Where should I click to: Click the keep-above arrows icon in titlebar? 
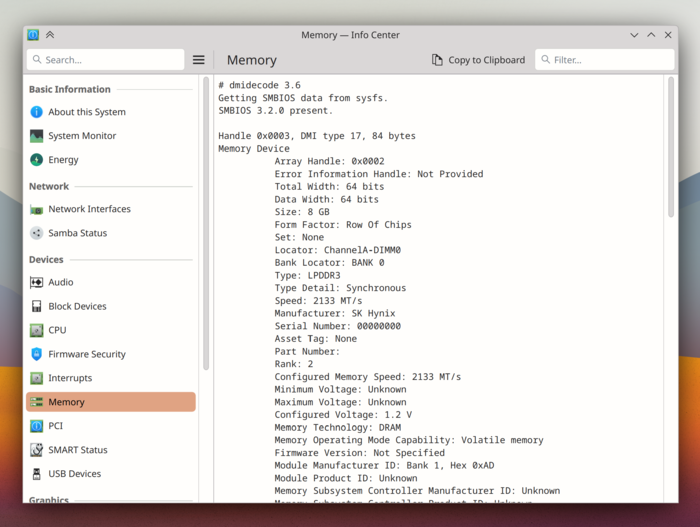coord(50,35)
